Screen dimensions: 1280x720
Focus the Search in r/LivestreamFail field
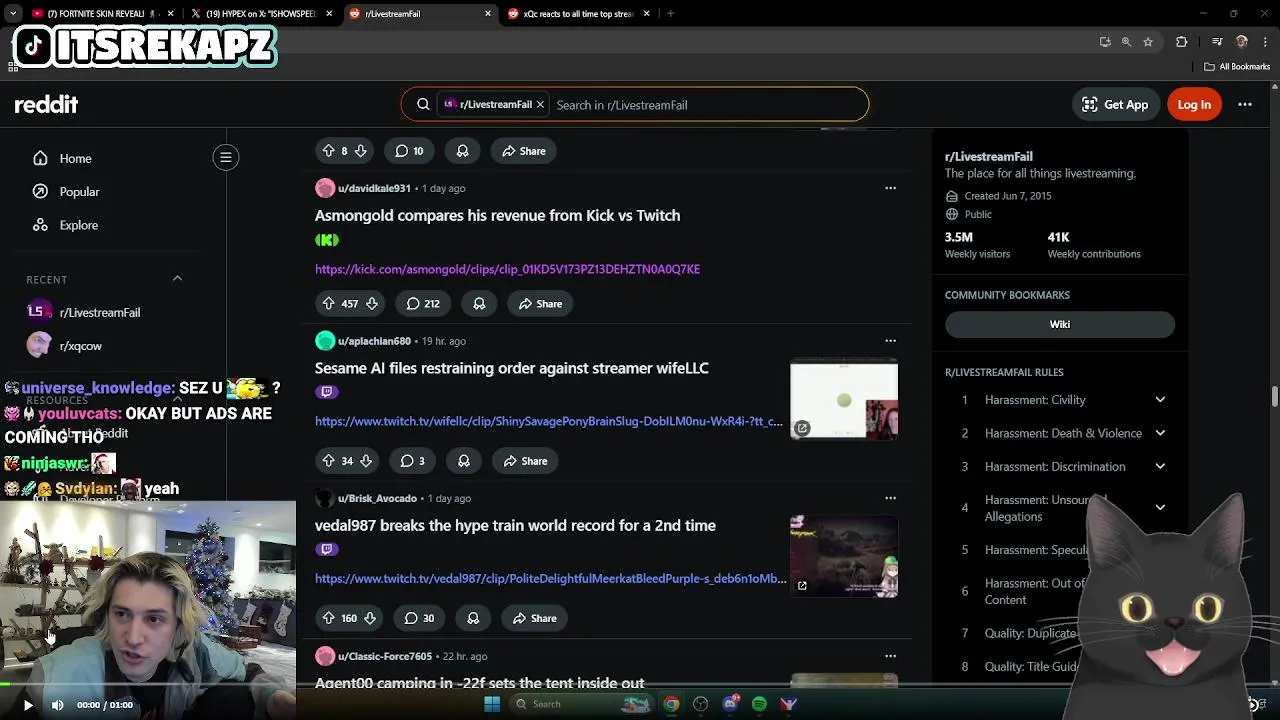click(705, 104)
